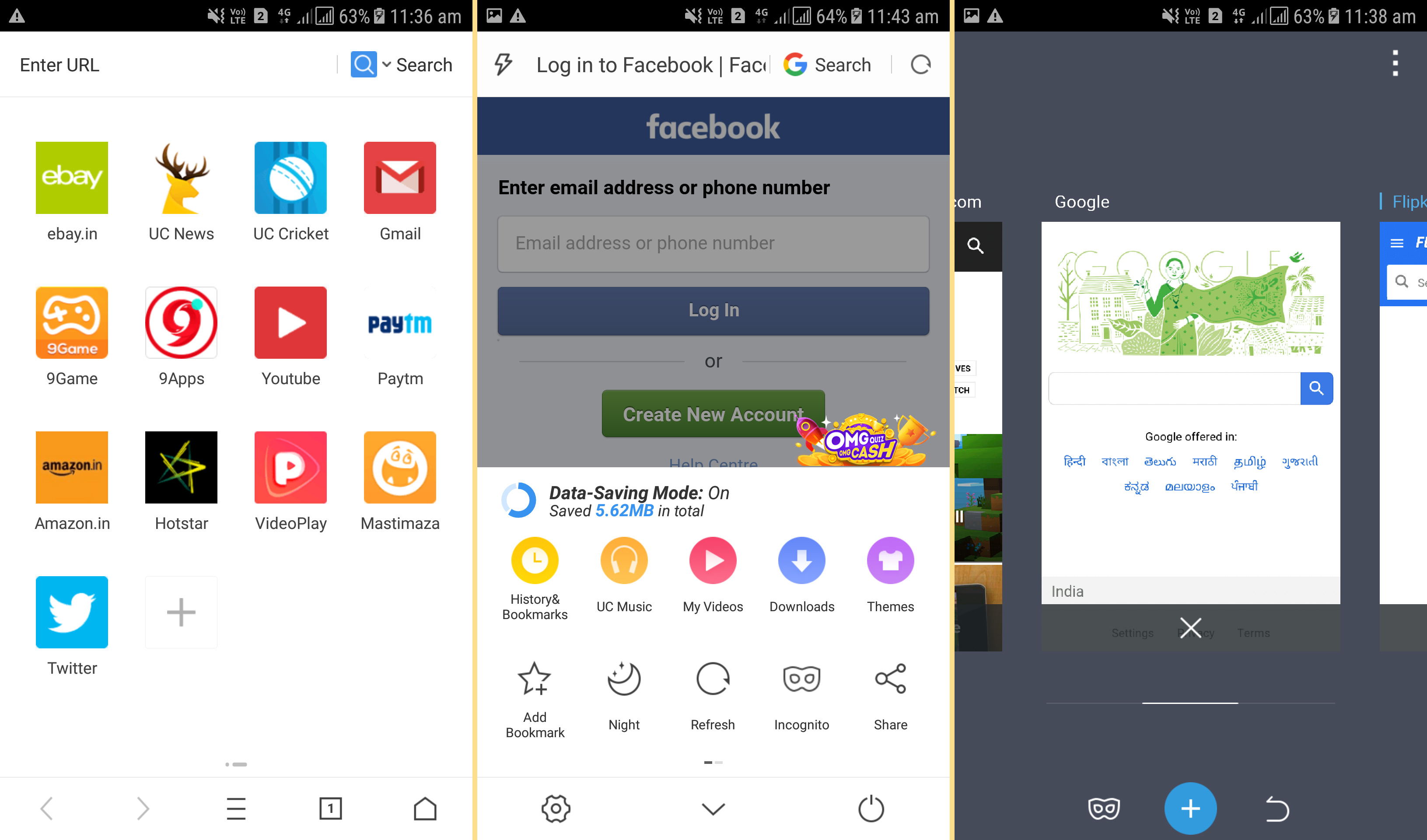
Task: Click Facebook email or phone input field
Action: pos(712,243)
